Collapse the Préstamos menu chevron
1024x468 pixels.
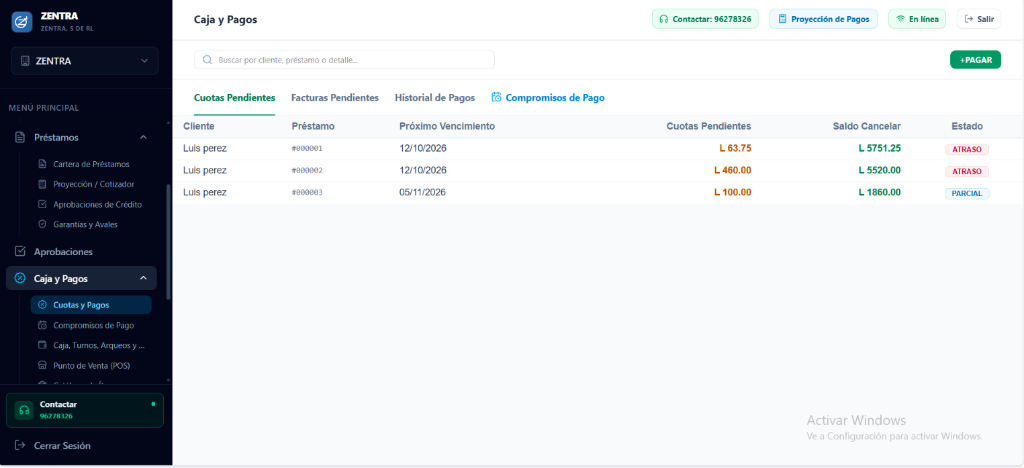click(x=144, y=138)
